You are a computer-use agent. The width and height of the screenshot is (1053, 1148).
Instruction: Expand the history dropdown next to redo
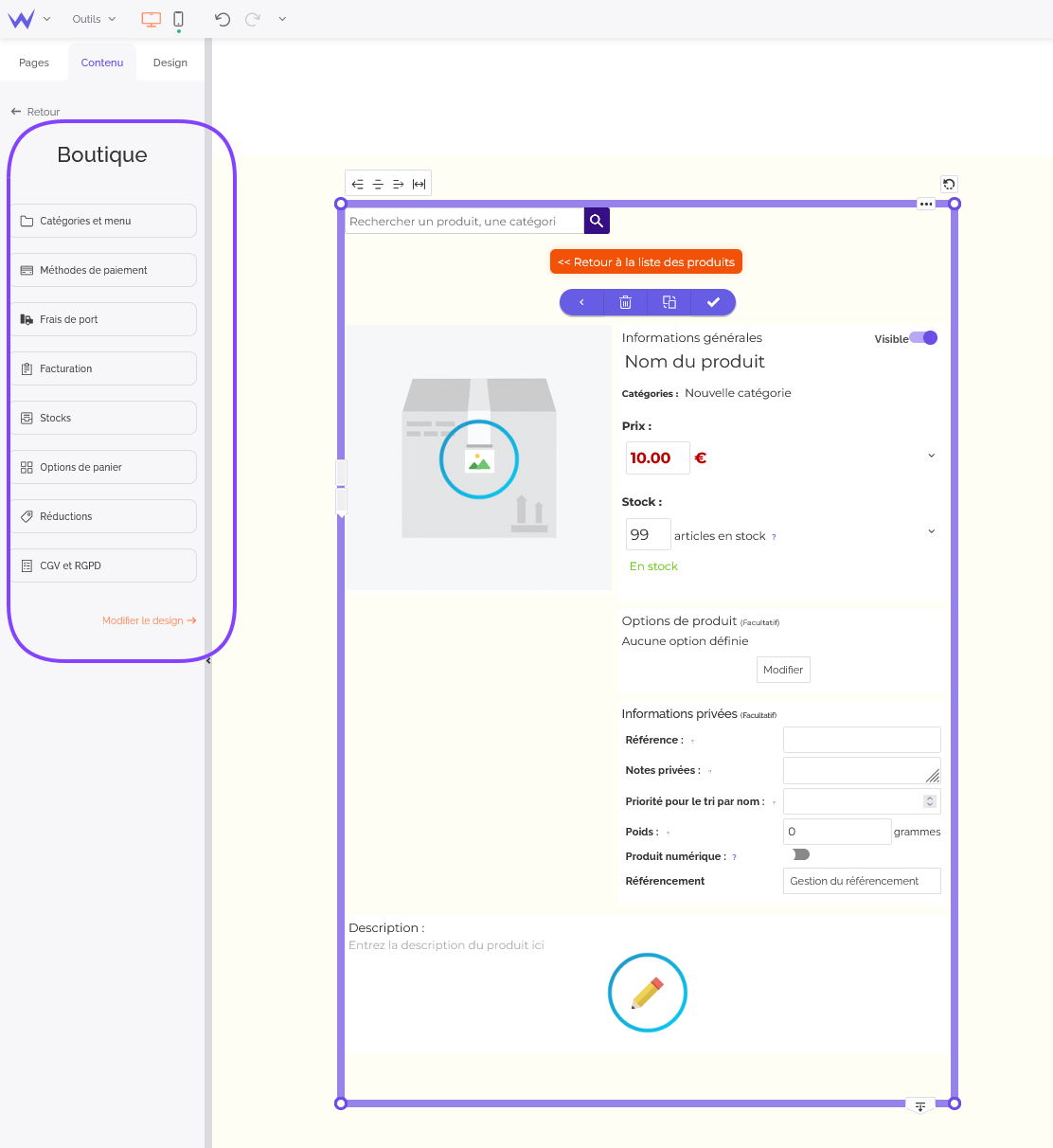tap(282, 19)
